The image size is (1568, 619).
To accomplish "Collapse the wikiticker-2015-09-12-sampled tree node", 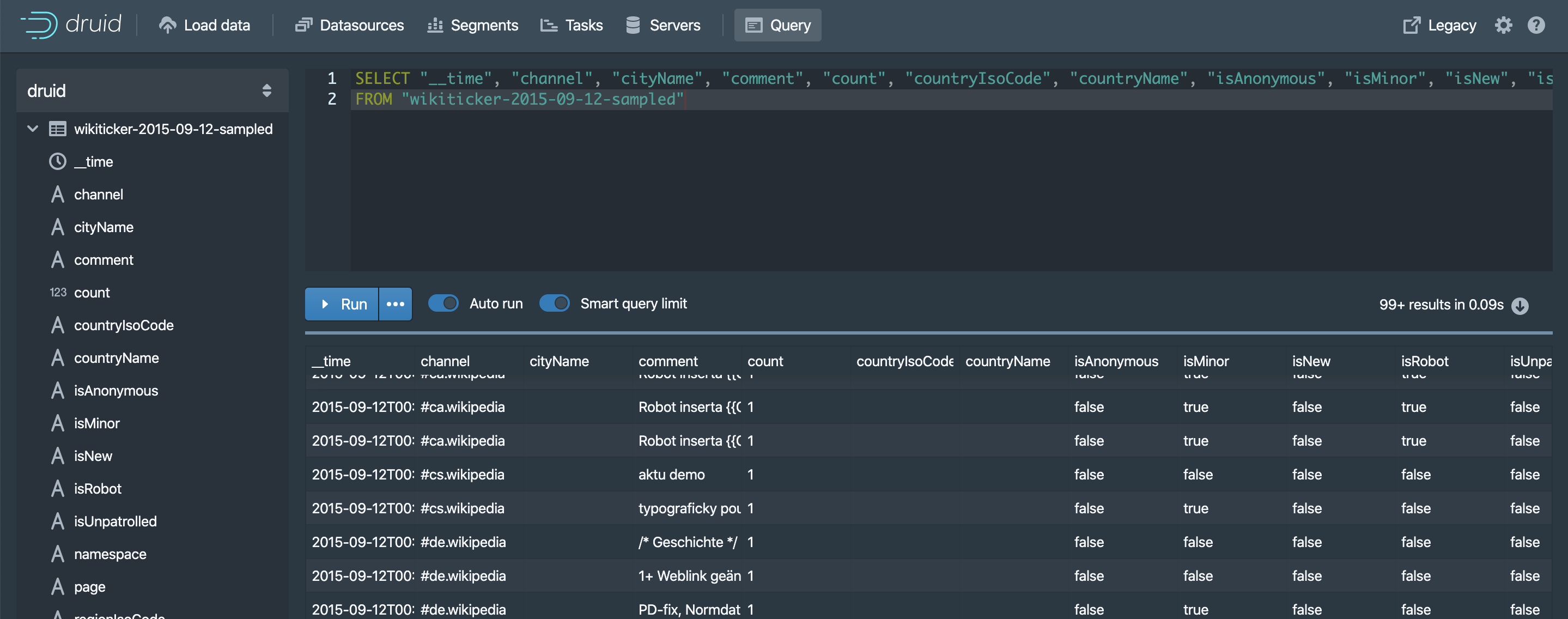I will (x=33, y=129).
